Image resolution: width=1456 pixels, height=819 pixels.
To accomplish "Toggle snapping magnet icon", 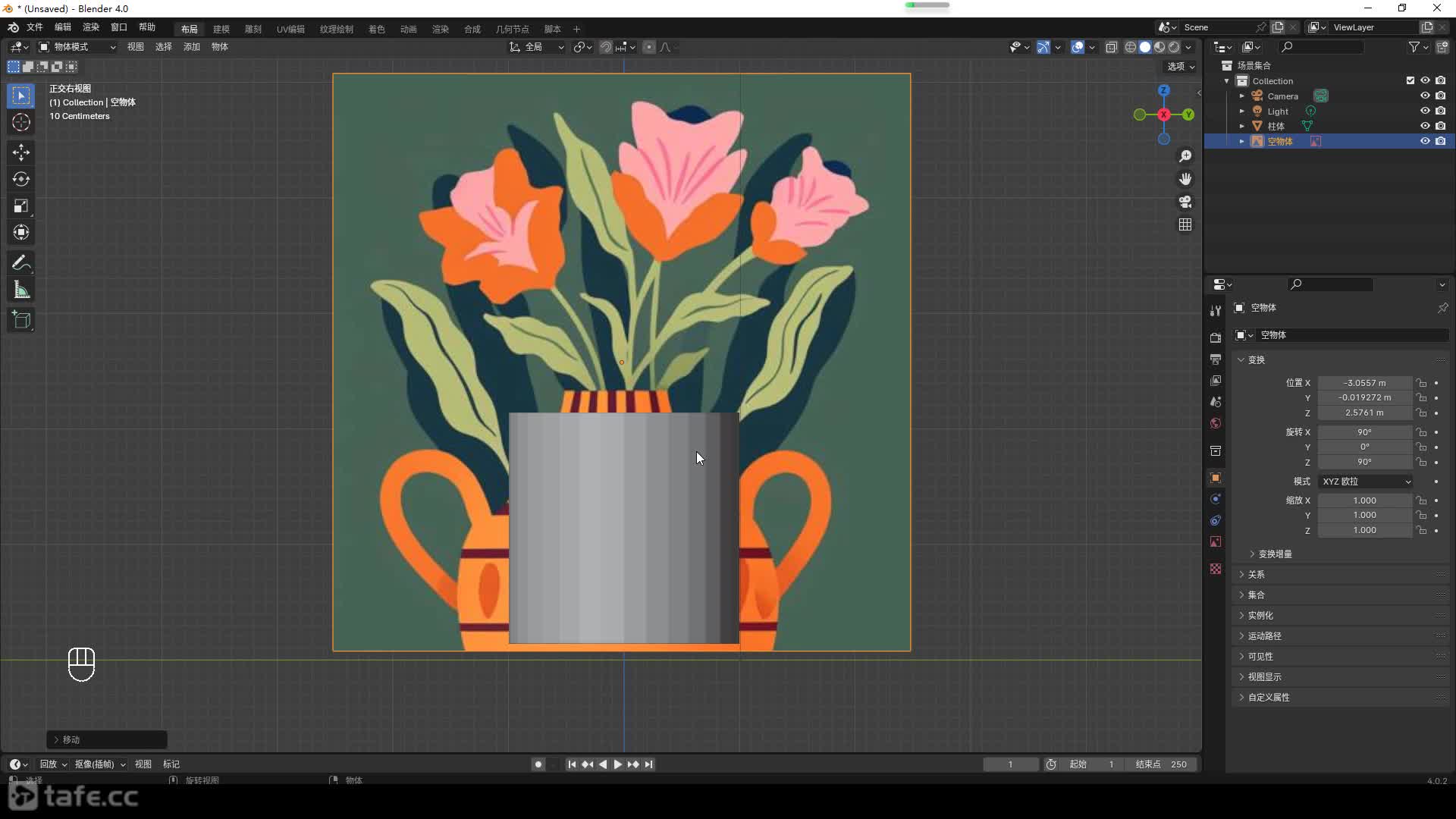I will [605, 47].
